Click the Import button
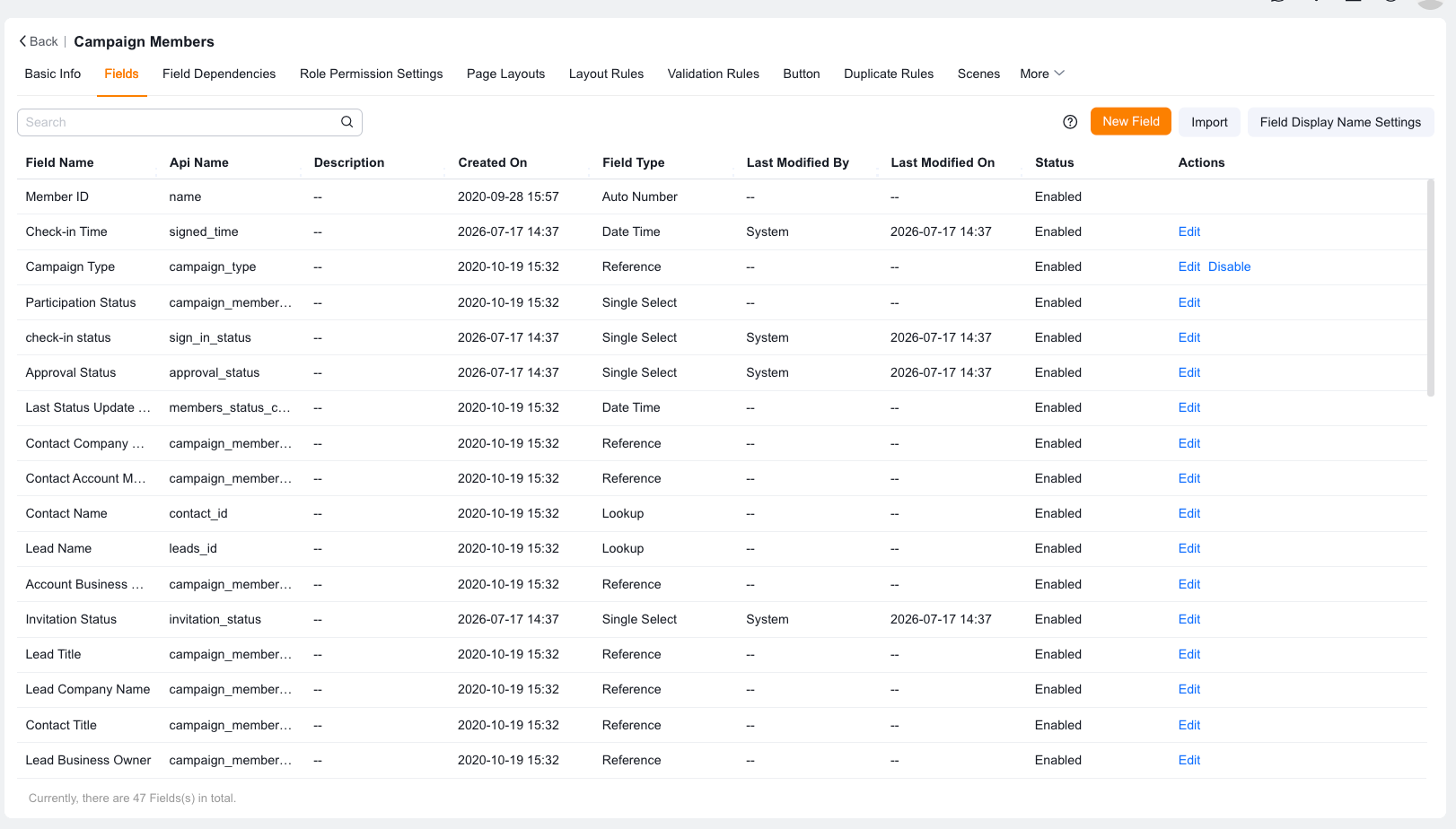1456x829 pixels. click(x=1209, y=122)
